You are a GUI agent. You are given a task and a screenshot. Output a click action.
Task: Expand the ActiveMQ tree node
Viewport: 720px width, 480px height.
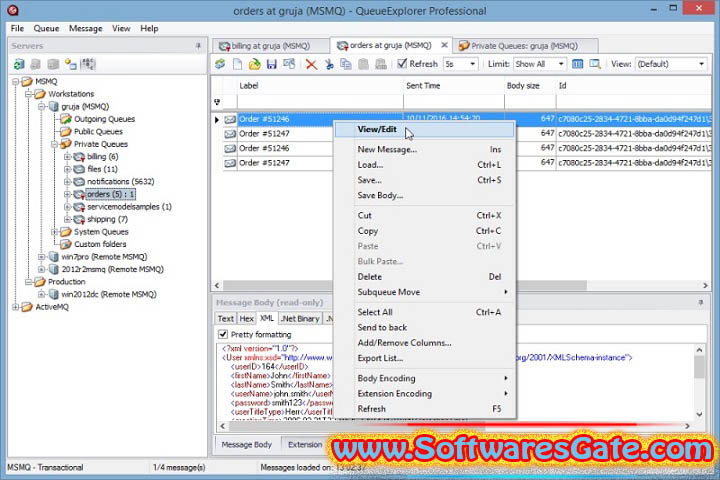pos(16,307)
